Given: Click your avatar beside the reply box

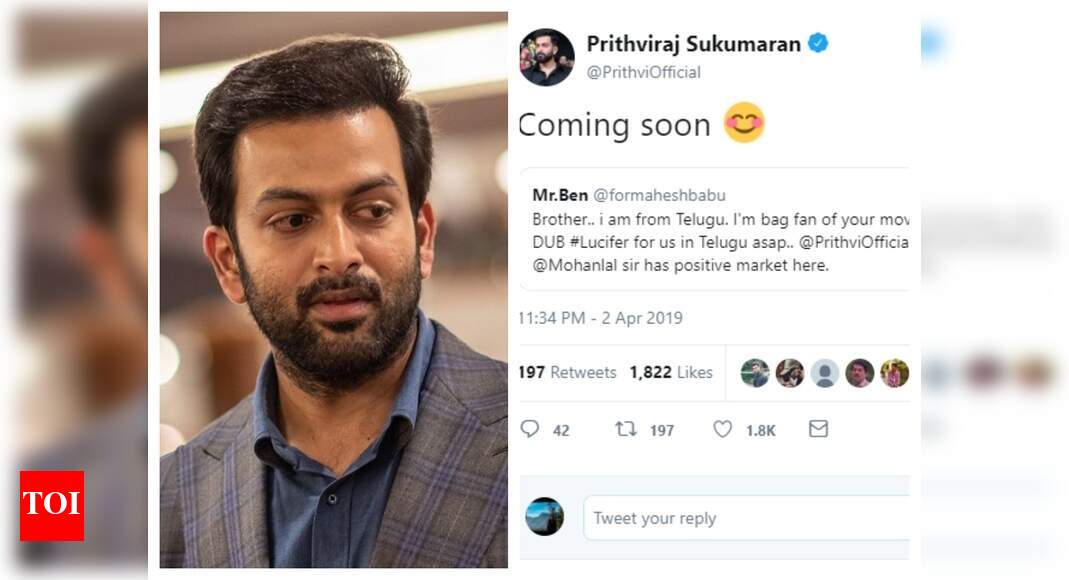Looking at the screenshot, I should (545, 516).
